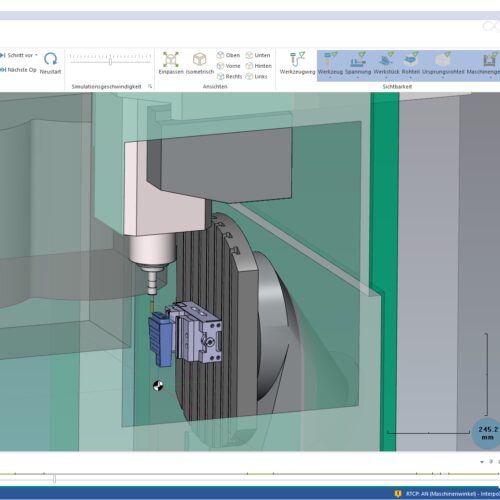This screenshot has width=500, height=500.
Task: Open the dropdown under Rohteil
Action: coord(410,78)
